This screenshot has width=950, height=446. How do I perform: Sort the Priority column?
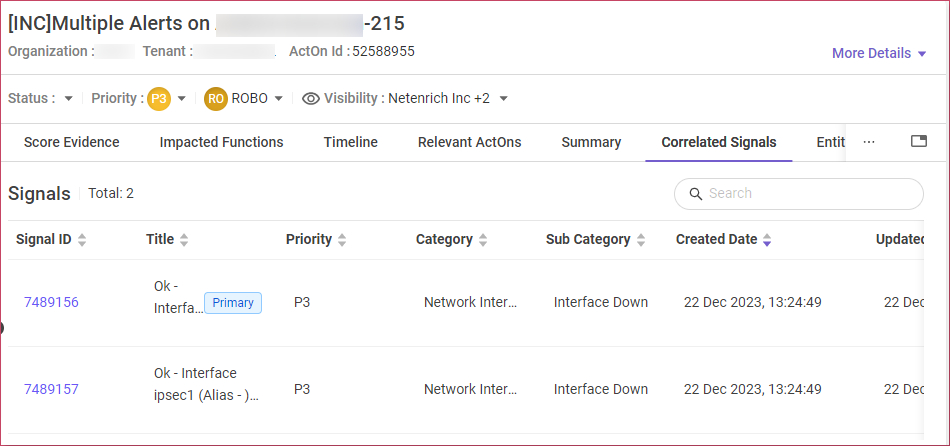[342, 240]
